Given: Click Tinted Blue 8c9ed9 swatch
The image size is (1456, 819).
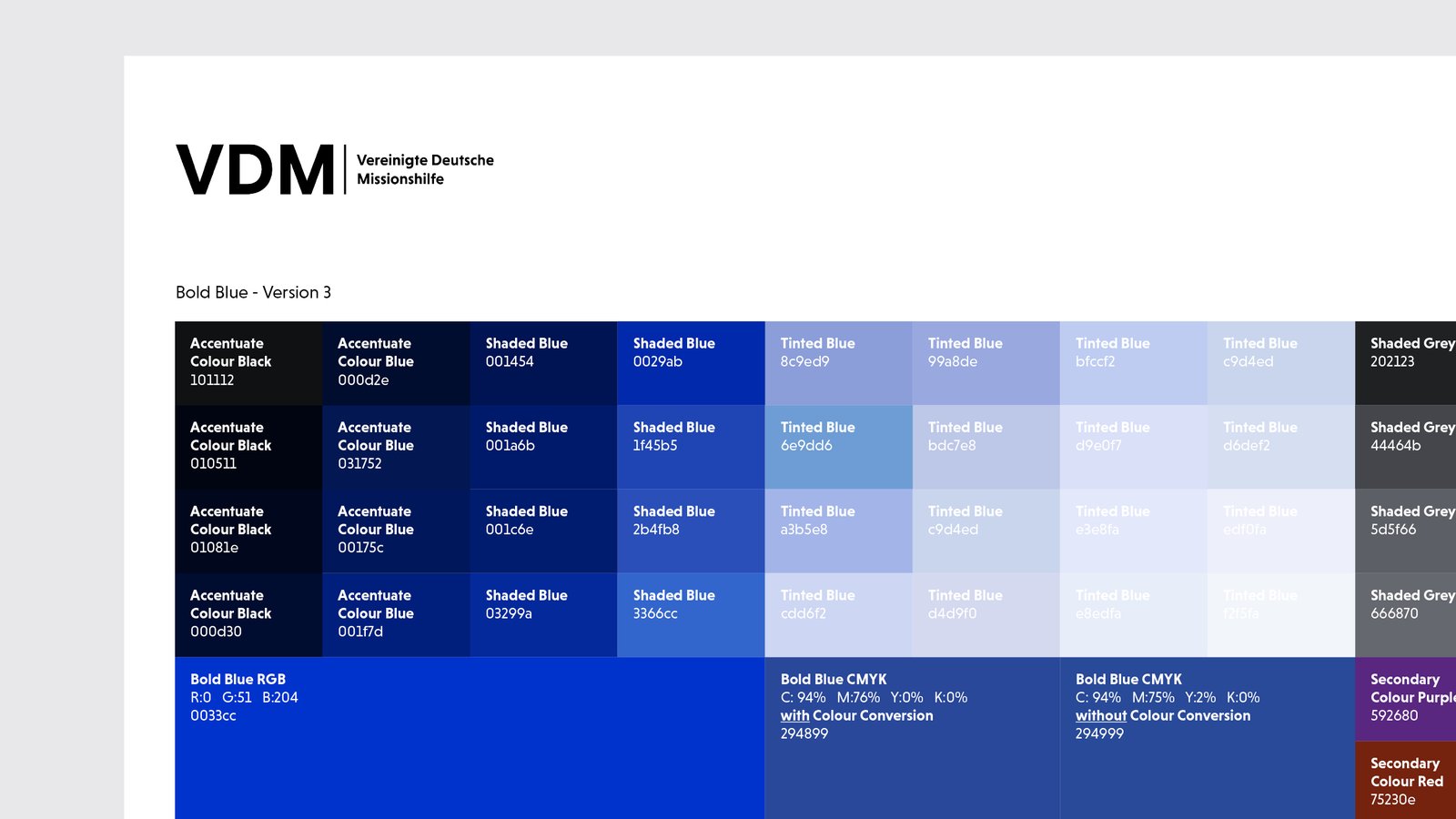Looking at the screenshot, I should (x=838, y=363).
